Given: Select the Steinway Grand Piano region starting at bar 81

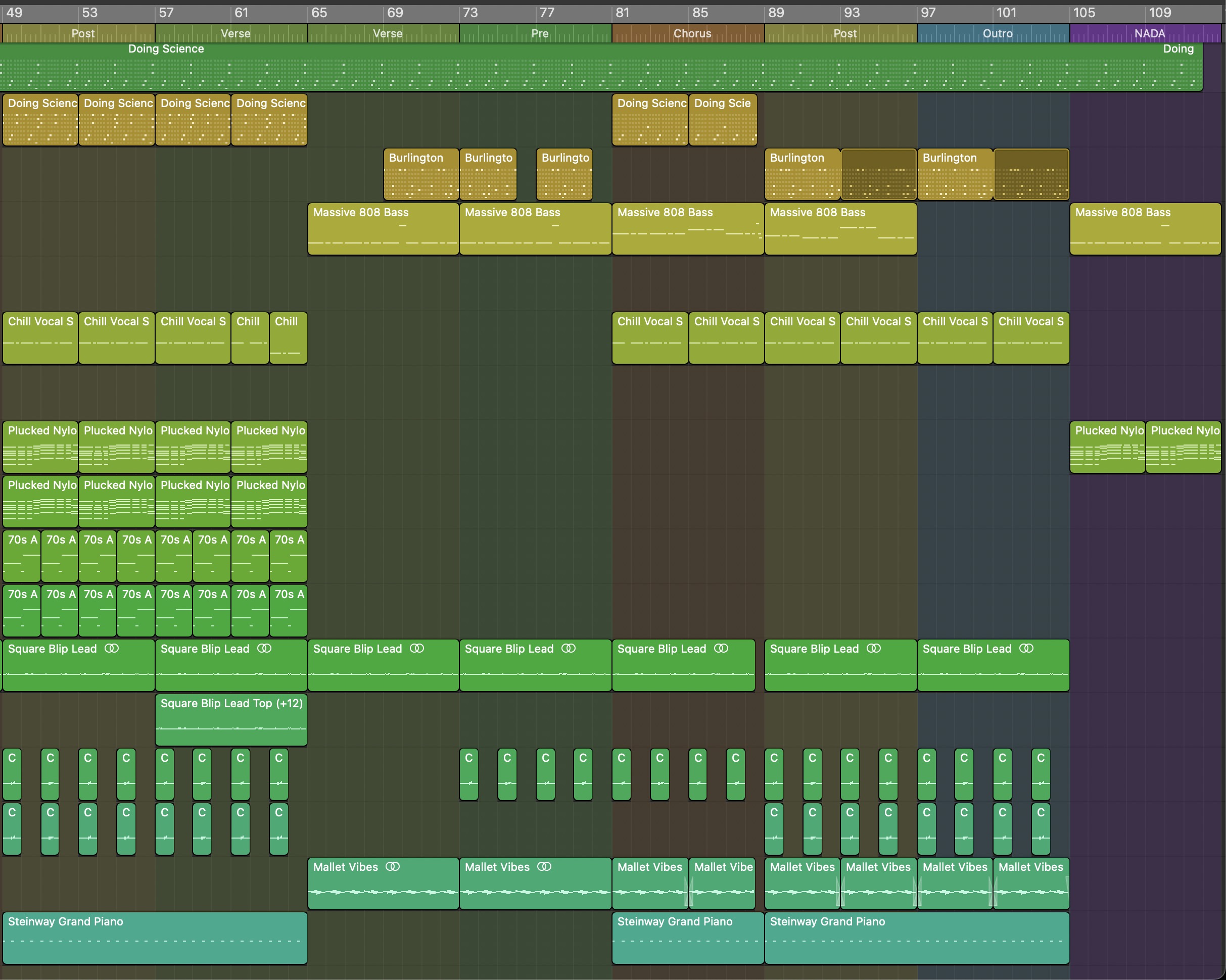Looking at the screenshot, I should point(688,938).
